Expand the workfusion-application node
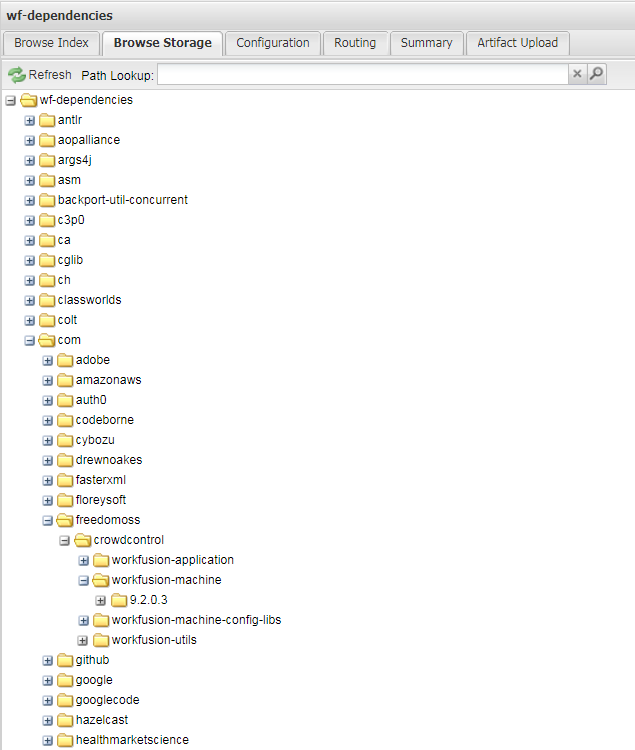Screen dimensions: 635x750 [x=84, y=561]
